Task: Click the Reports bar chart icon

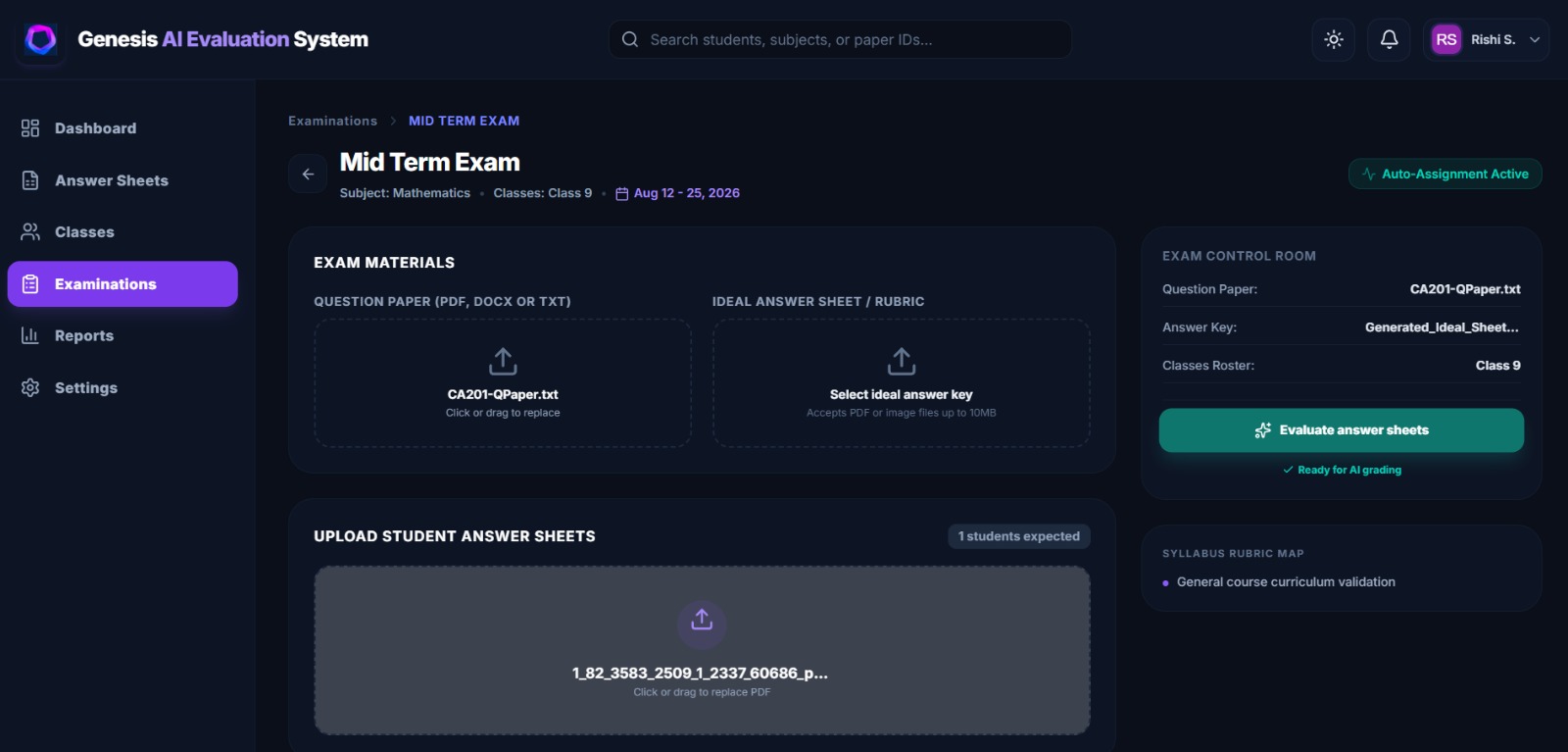Action: click(x=30, y=335)
